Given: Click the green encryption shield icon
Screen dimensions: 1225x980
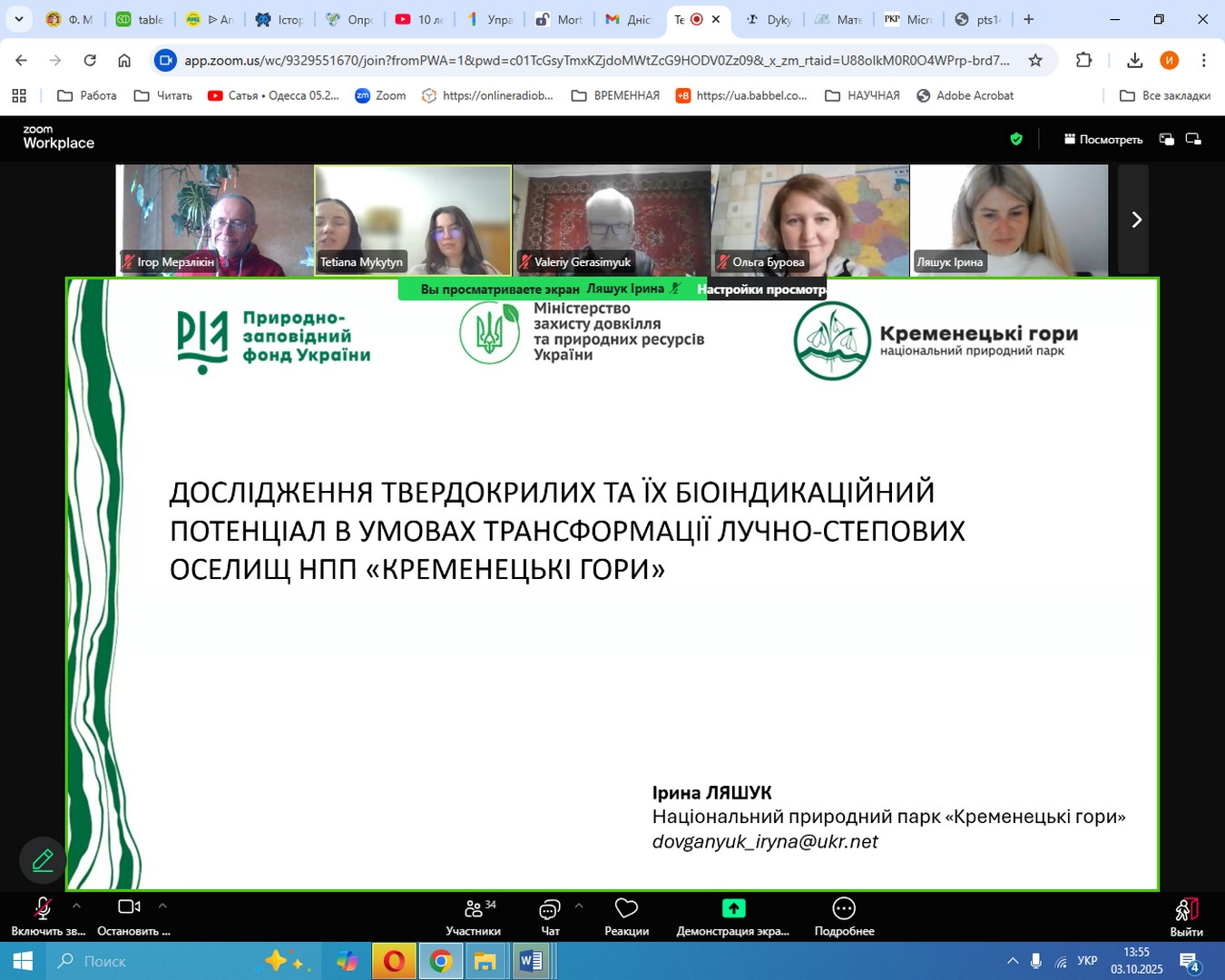Looking at the screenshot, I should coord(1016,139).
